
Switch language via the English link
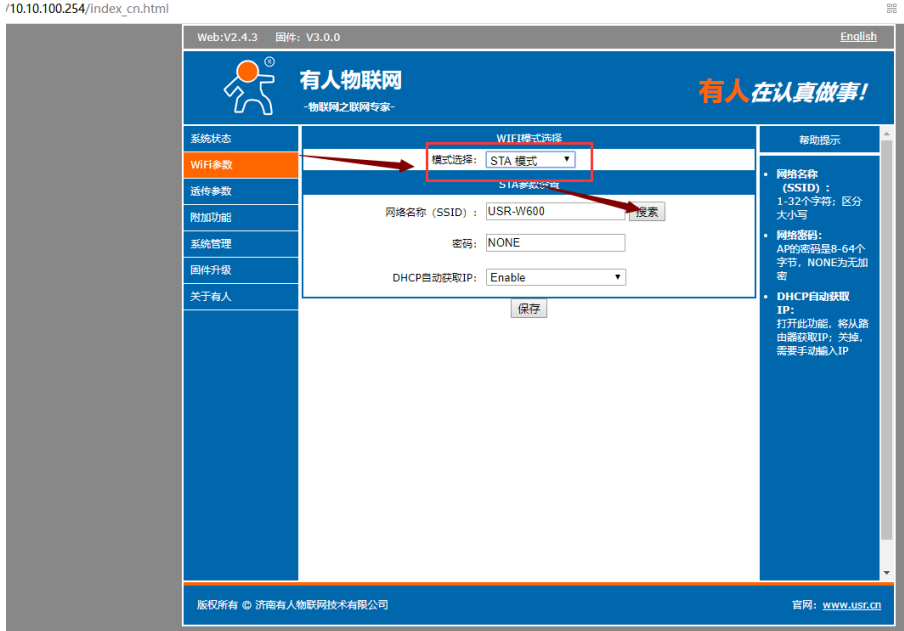858,37
